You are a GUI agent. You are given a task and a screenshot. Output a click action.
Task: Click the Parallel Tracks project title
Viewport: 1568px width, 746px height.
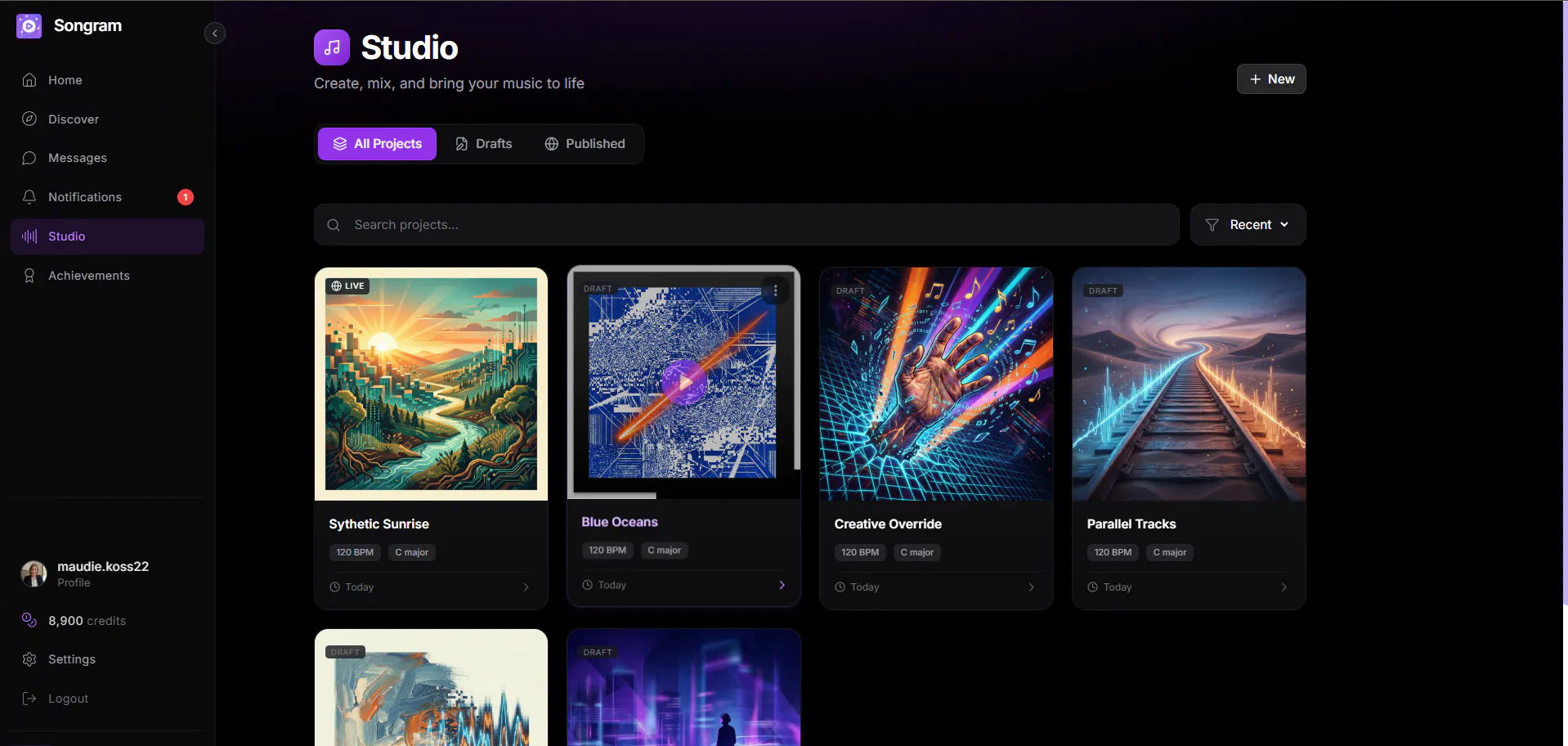tap(1131, 524)
